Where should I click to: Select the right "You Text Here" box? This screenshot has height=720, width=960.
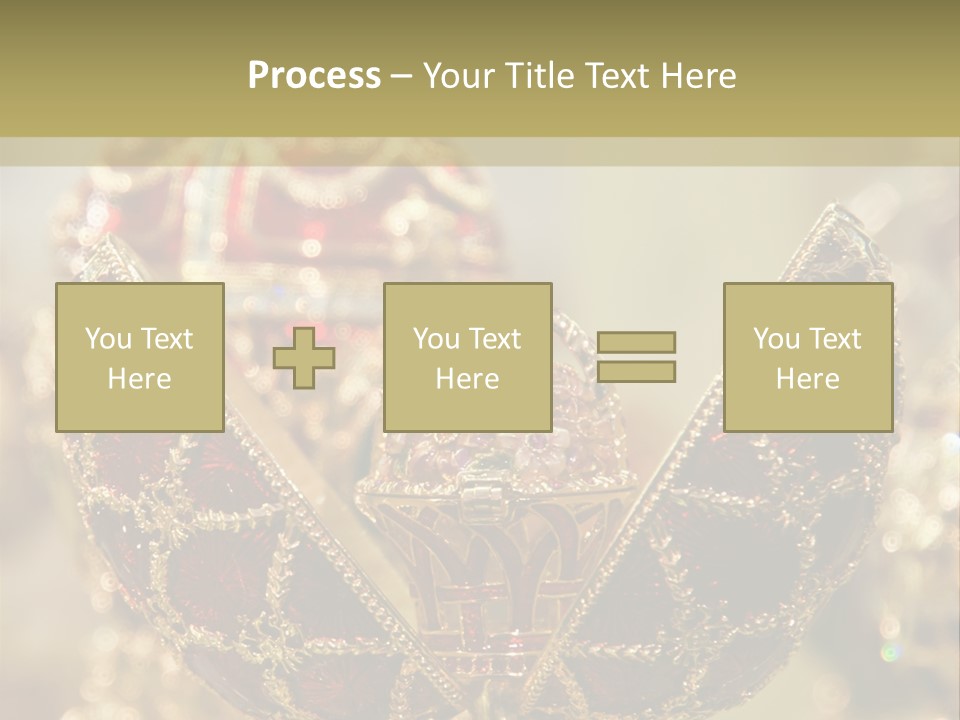tap(807, 357)
